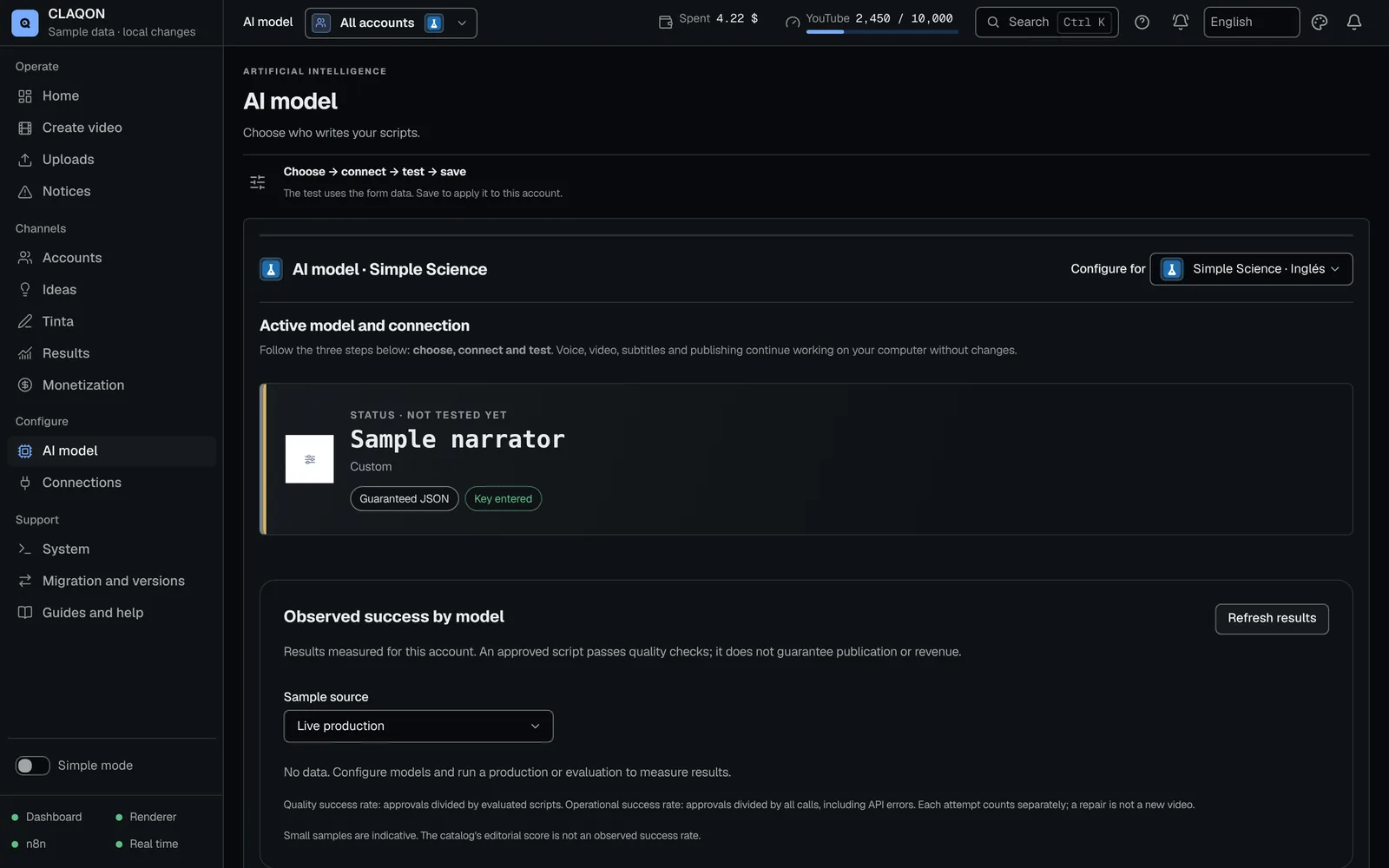1389x868 pixels.
Task: Click the Guaranteed JSON badge
Action: click(405, 499)
